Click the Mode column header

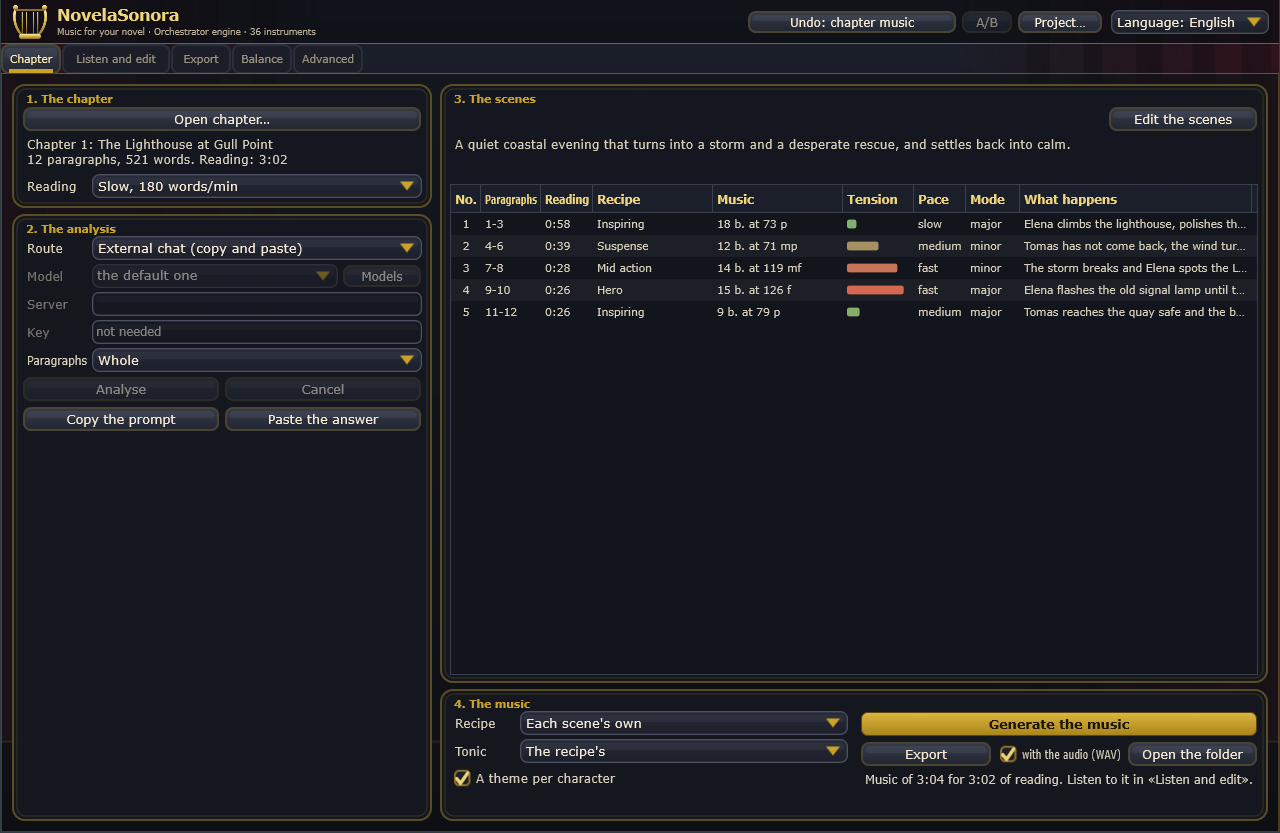992,199
